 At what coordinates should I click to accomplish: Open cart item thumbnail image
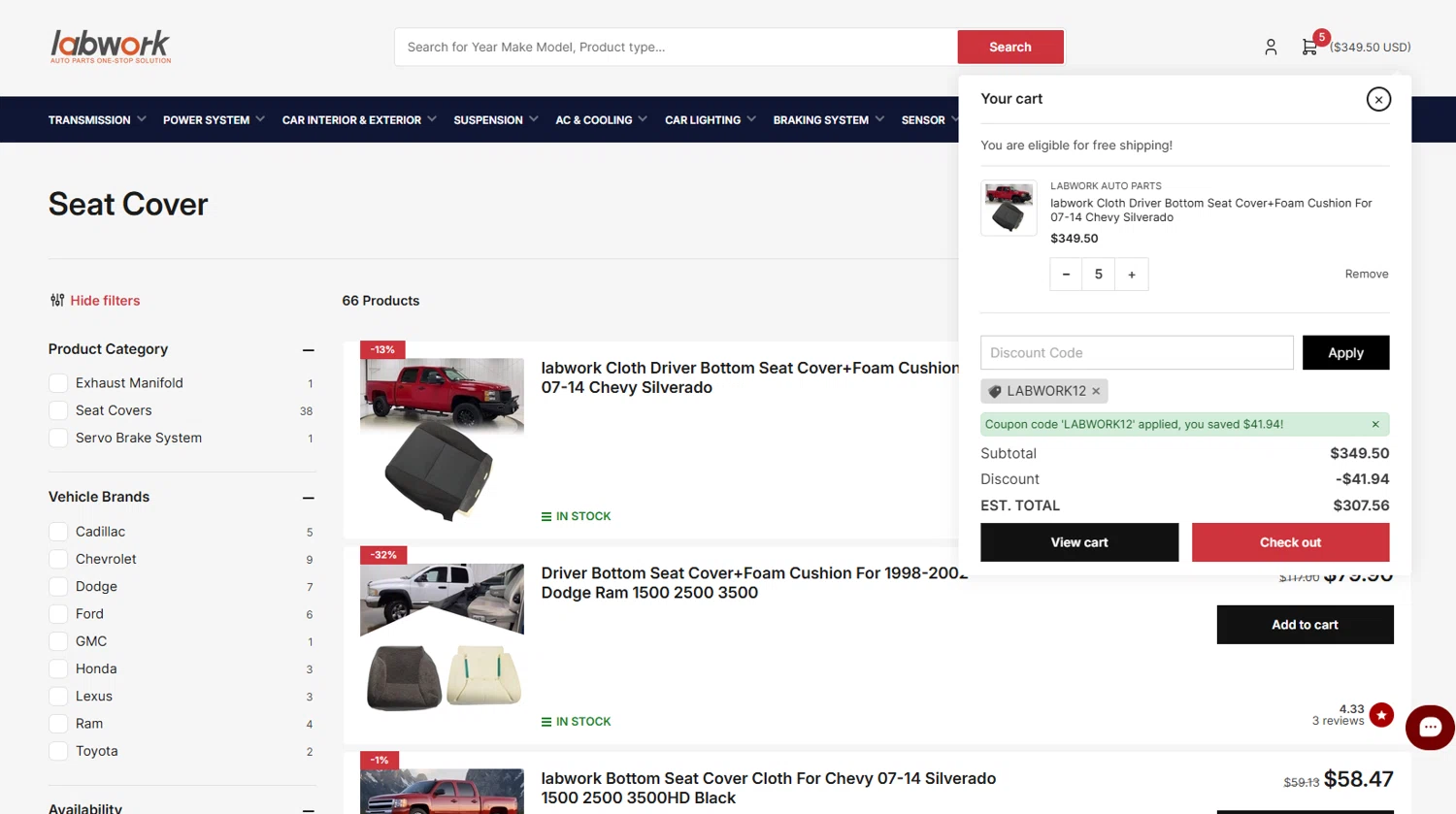click(1009, 208)
